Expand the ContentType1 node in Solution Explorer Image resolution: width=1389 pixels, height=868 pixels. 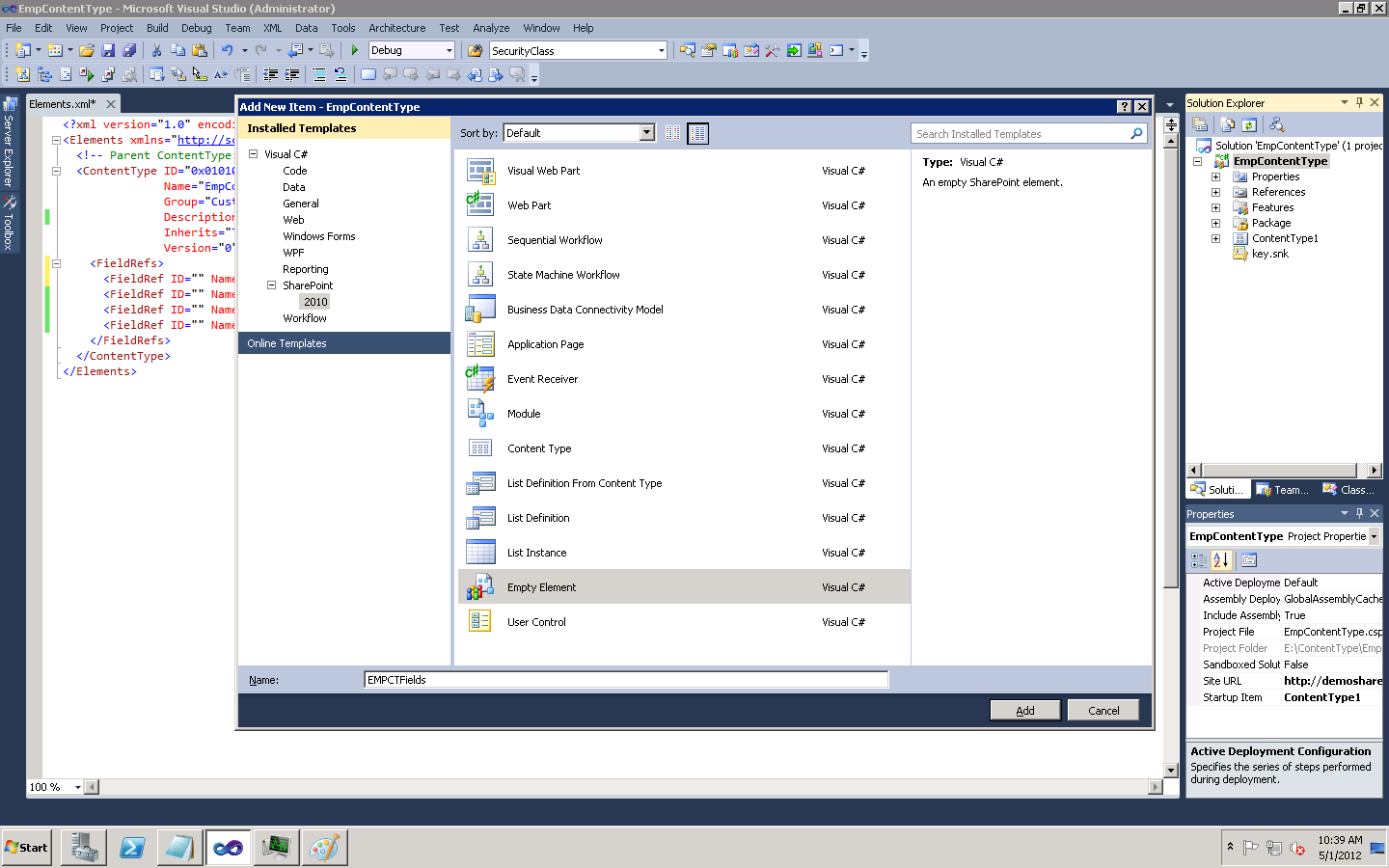pos(1215,238)
